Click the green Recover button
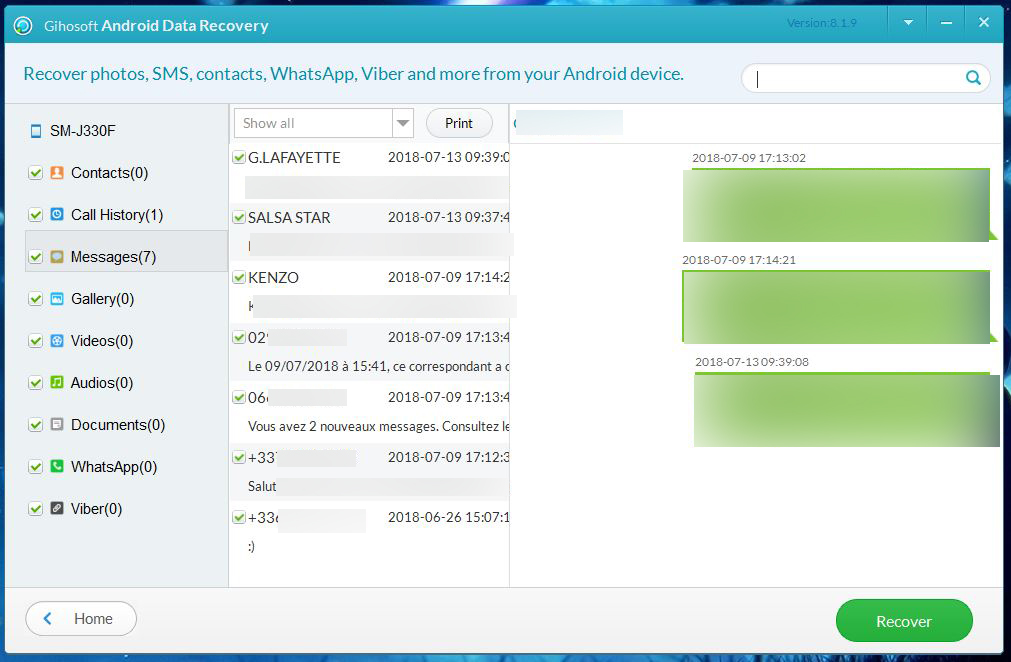The height and width of the screenshot is (662, 1011). pyautogui.click(x=904, y=621)
